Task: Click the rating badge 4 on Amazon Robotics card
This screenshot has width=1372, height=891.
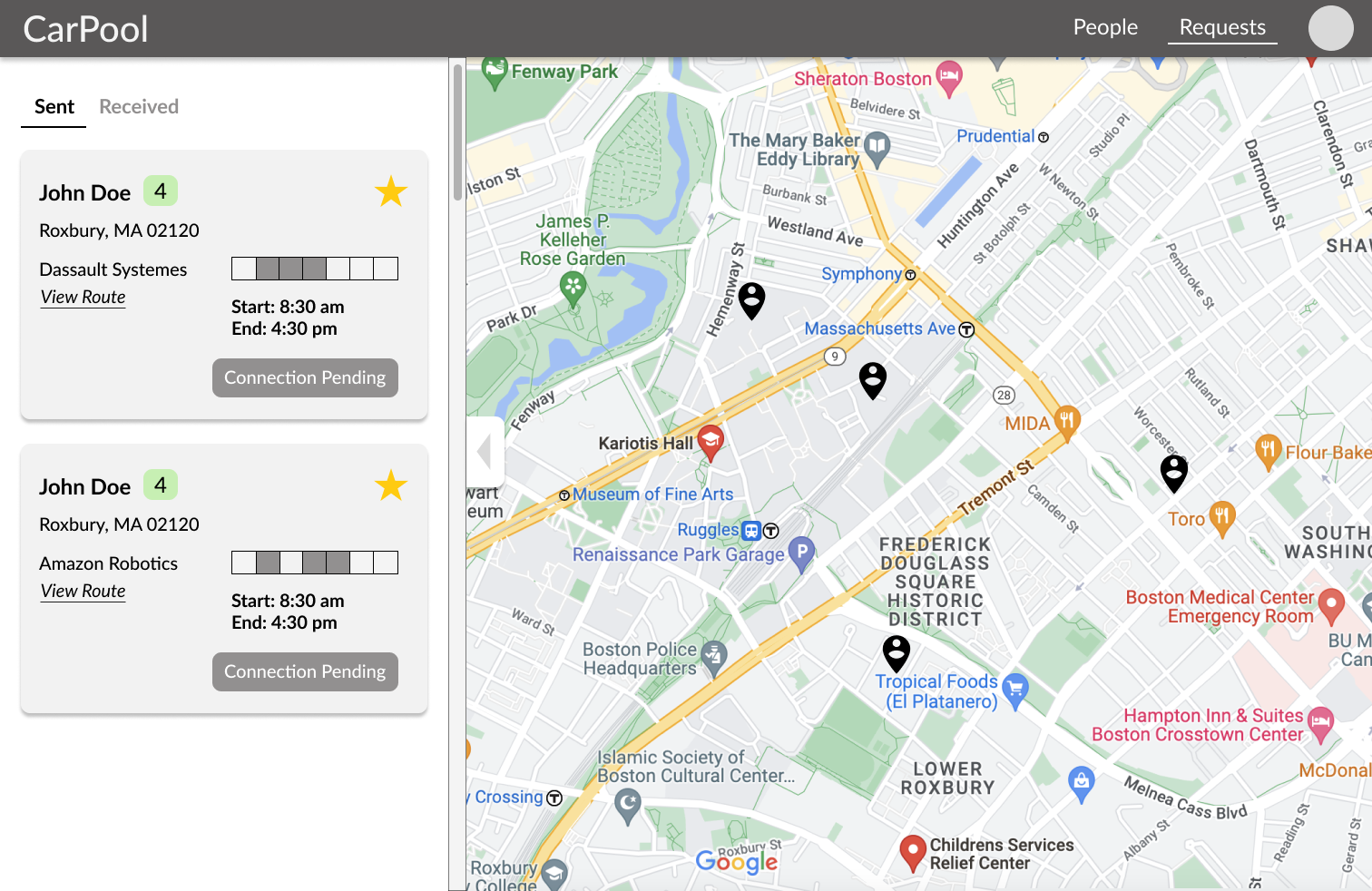Action: 161,485
